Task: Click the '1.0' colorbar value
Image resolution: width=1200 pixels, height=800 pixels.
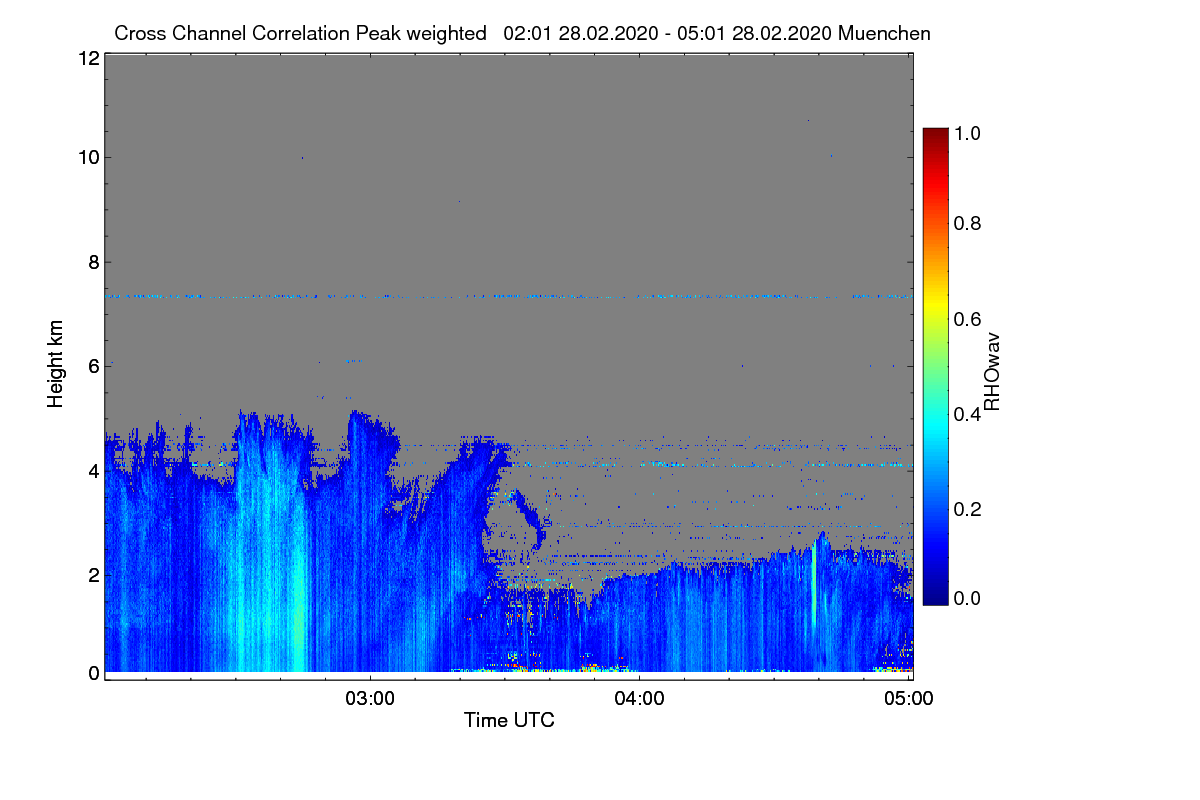Action: 970,132
